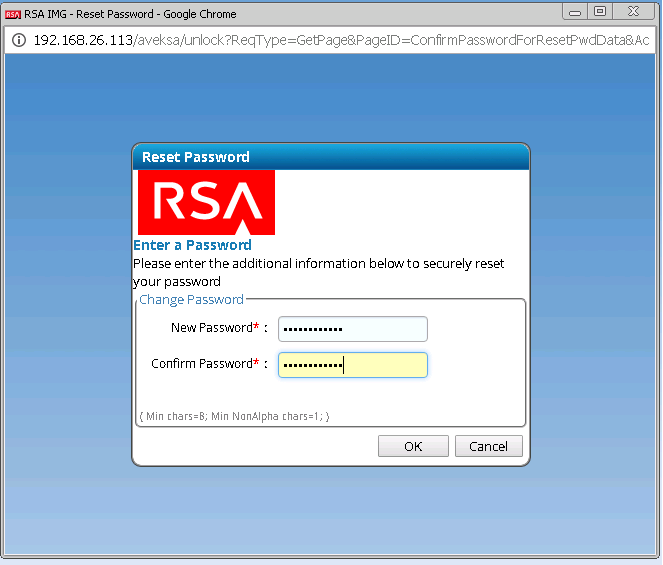The image size is (663, 565).
Task: Select the address bar URL text
Action: click(x=340, y=41)
